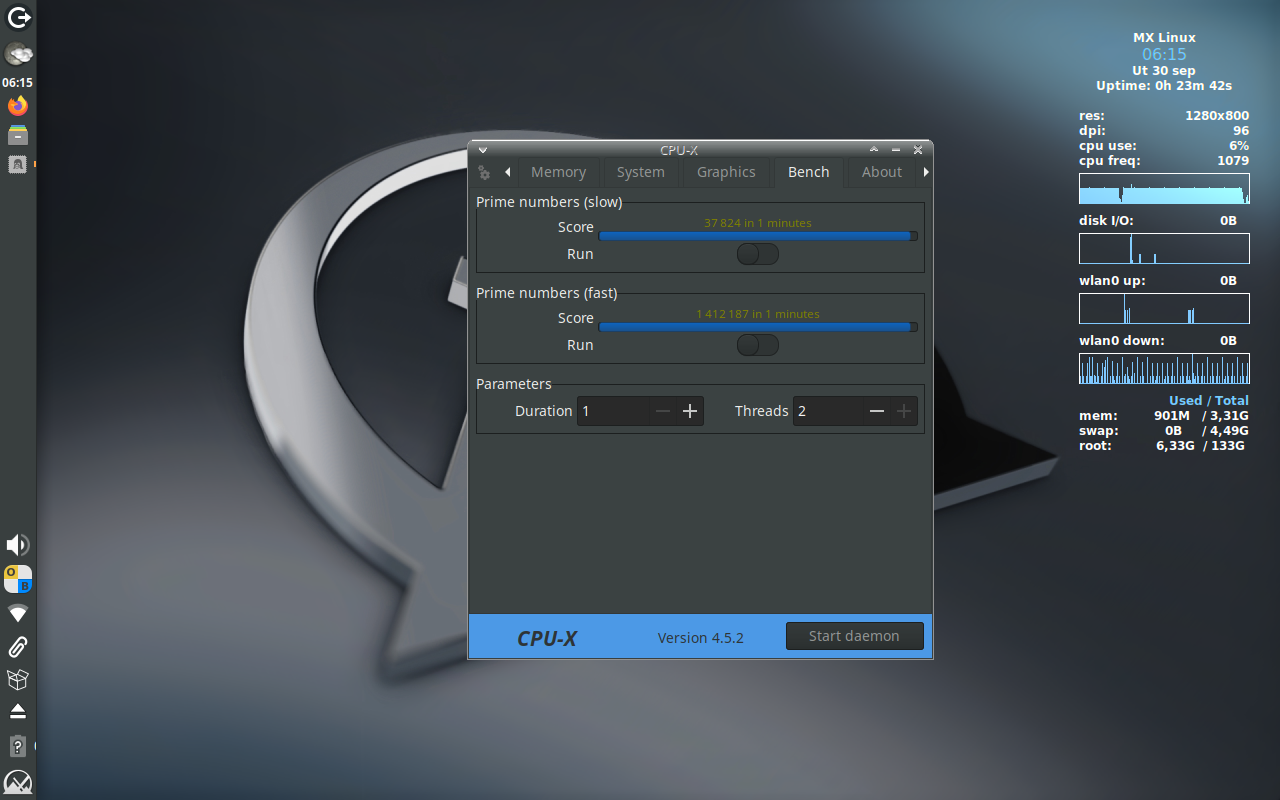Click the '1280x800' resolution value in Conky
The width and height of the screenshot is (1280, 800).
tap(1217, 116)
